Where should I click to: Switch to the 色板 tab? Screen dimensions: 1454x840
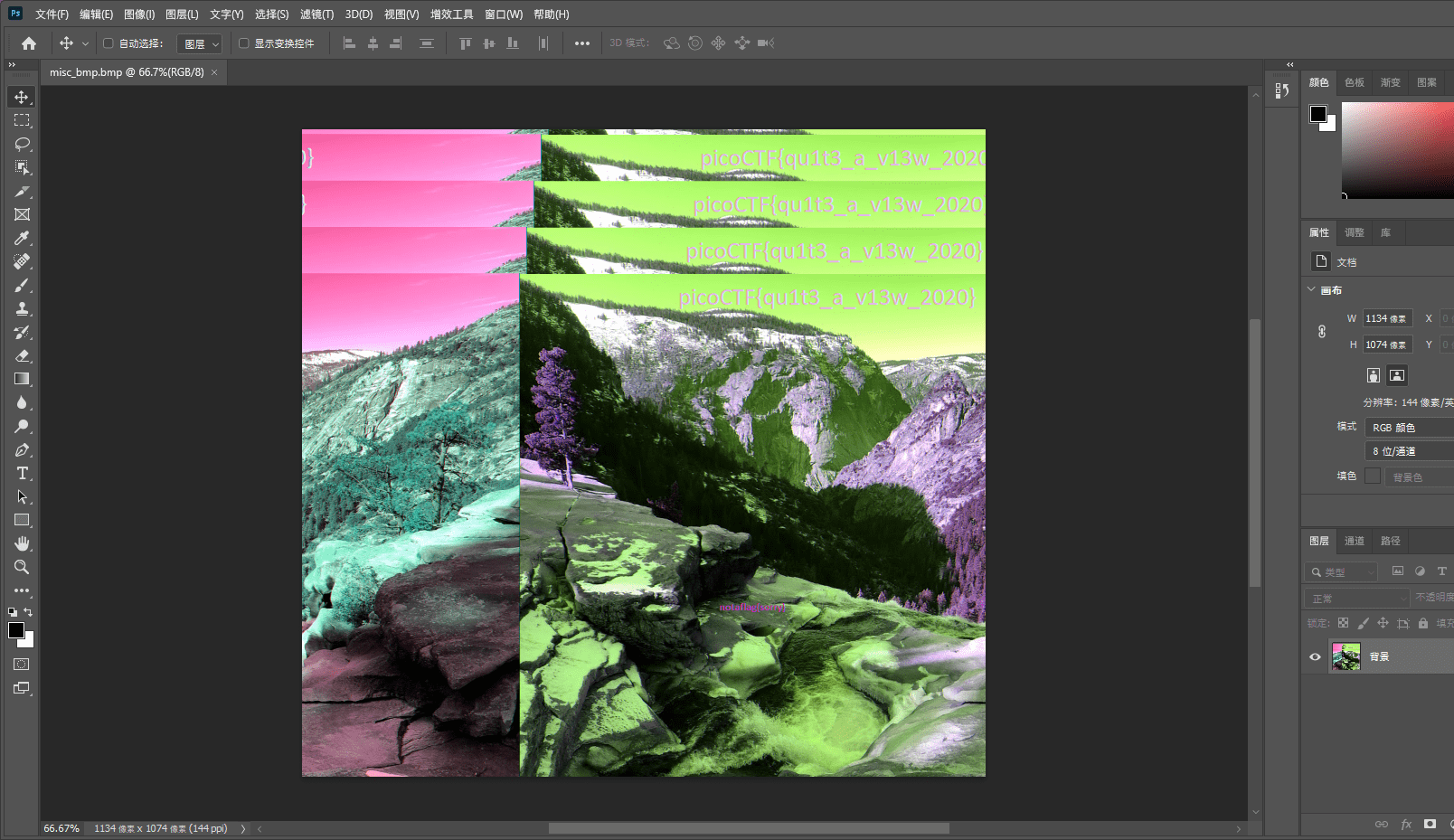point(1355,82)
